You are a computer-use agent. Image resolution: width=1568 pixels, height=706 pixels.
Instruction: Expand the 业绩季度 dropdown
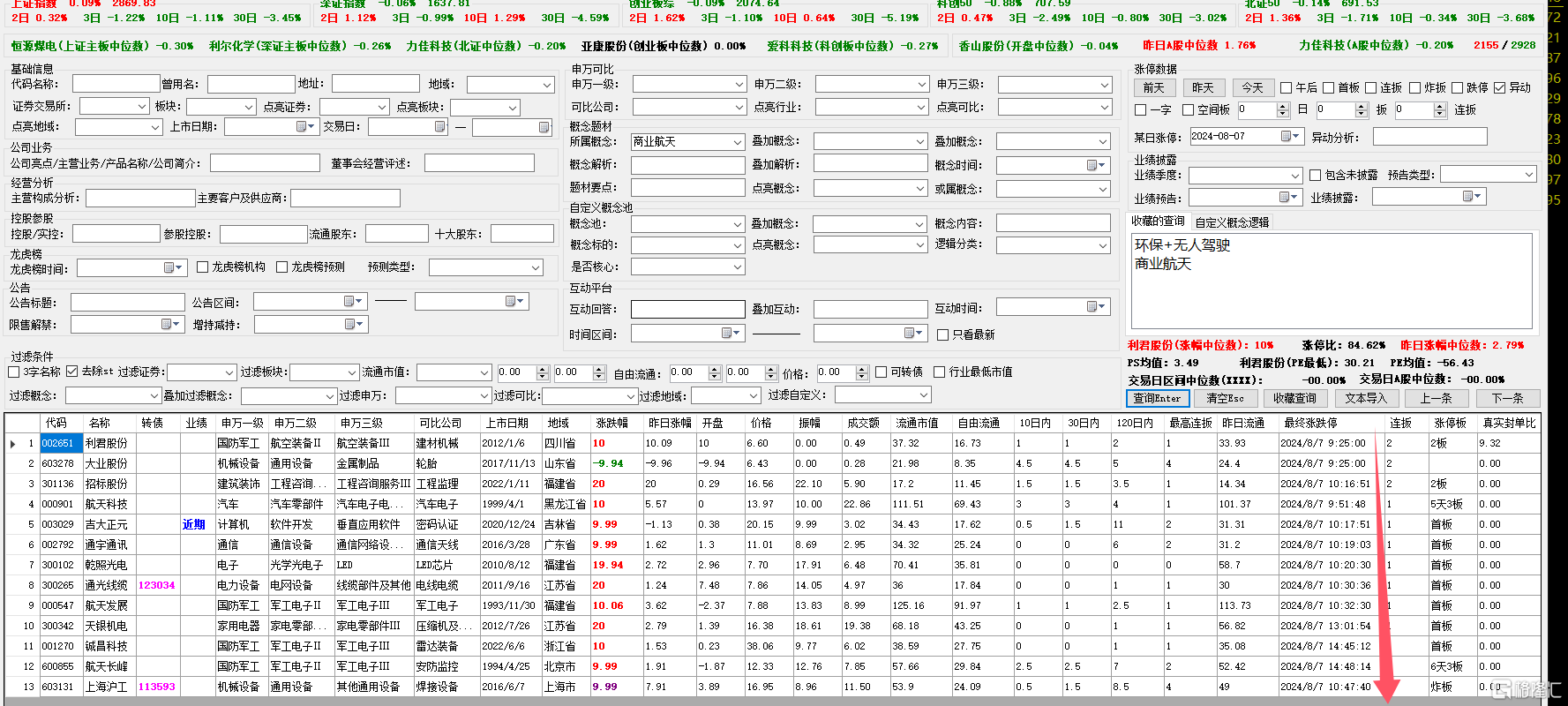1295,176
